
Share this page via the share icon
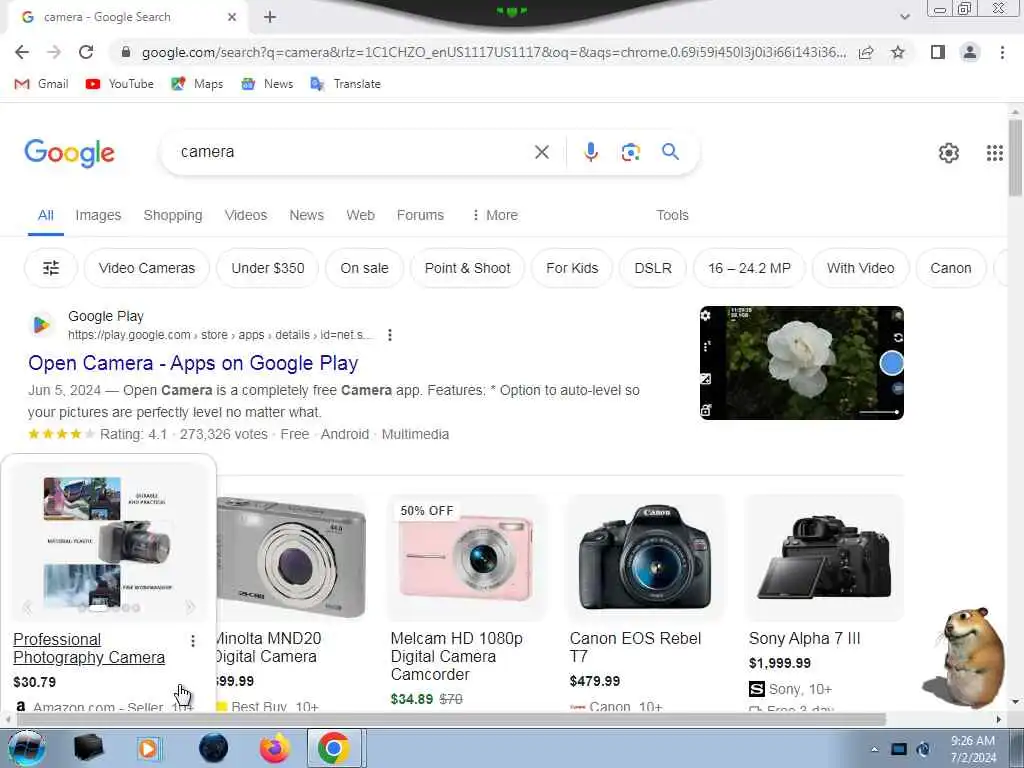point(867,52)
